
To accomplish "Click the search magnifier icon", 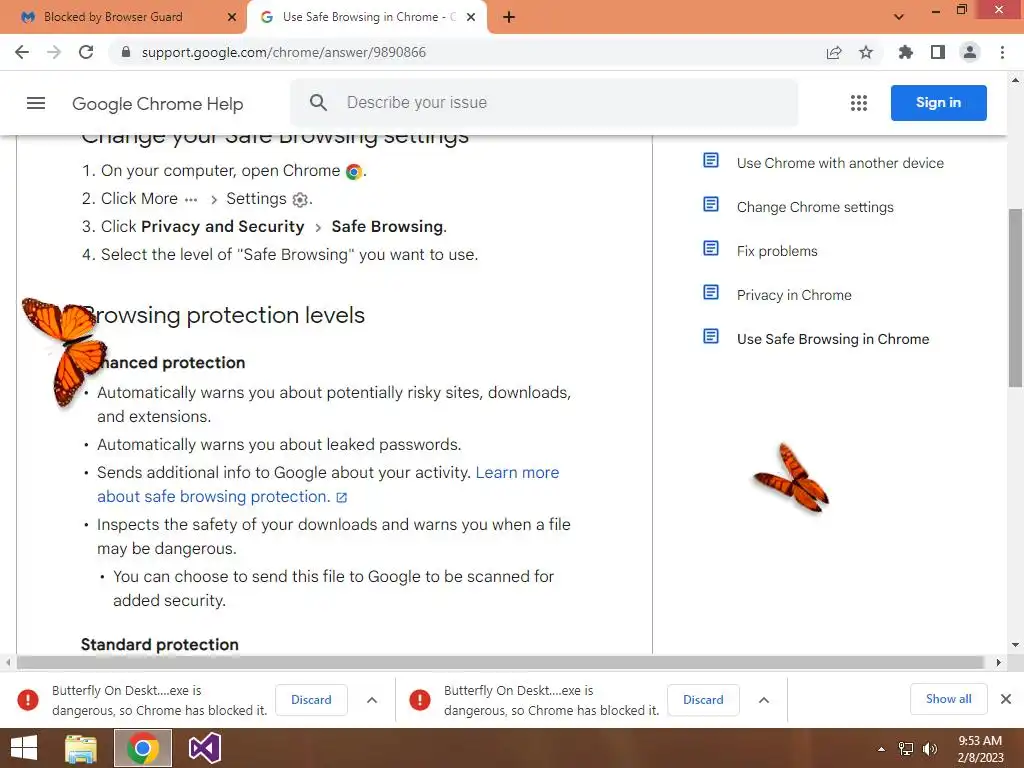I will [x=318, y=103].
